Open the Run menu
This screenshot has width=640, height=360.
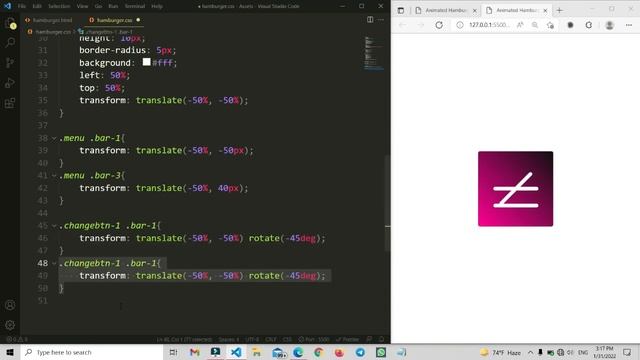click(x=113, y=6)
